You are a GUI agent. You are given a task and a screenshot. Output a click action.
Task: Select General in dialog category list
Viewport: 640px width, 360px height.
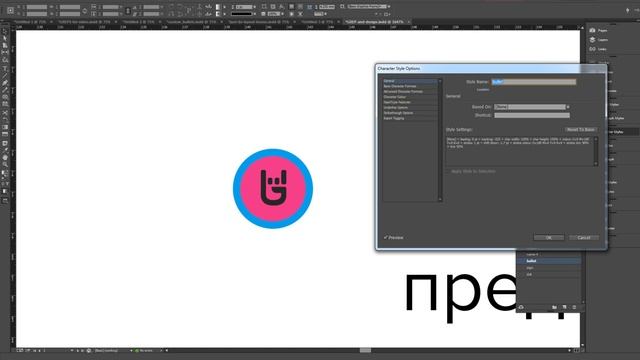pyautogui.click(x=410, y=81)
